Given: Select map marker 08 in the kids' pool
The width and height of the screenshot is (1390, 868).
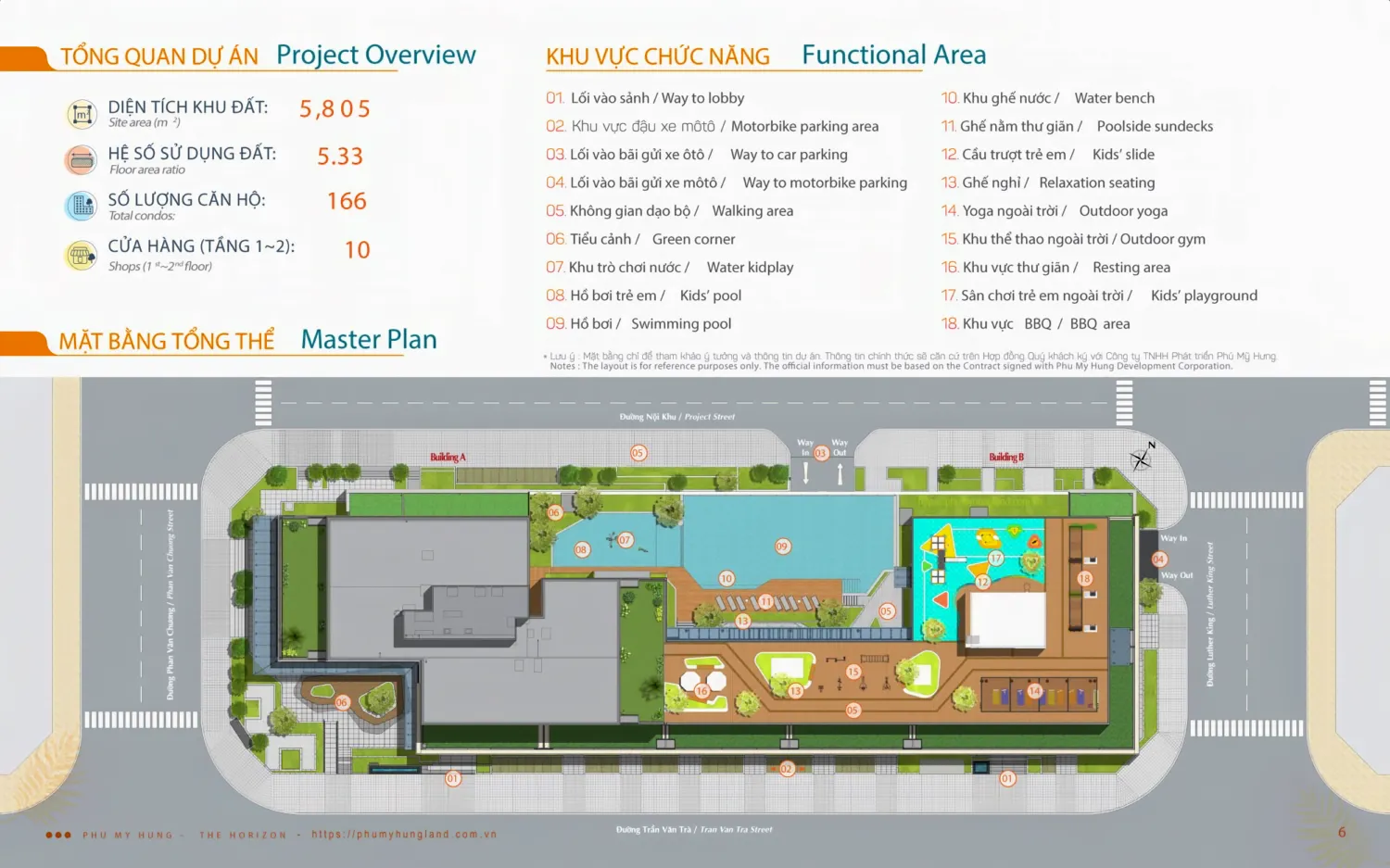Looking at the screenshot, I should [581, 549].
